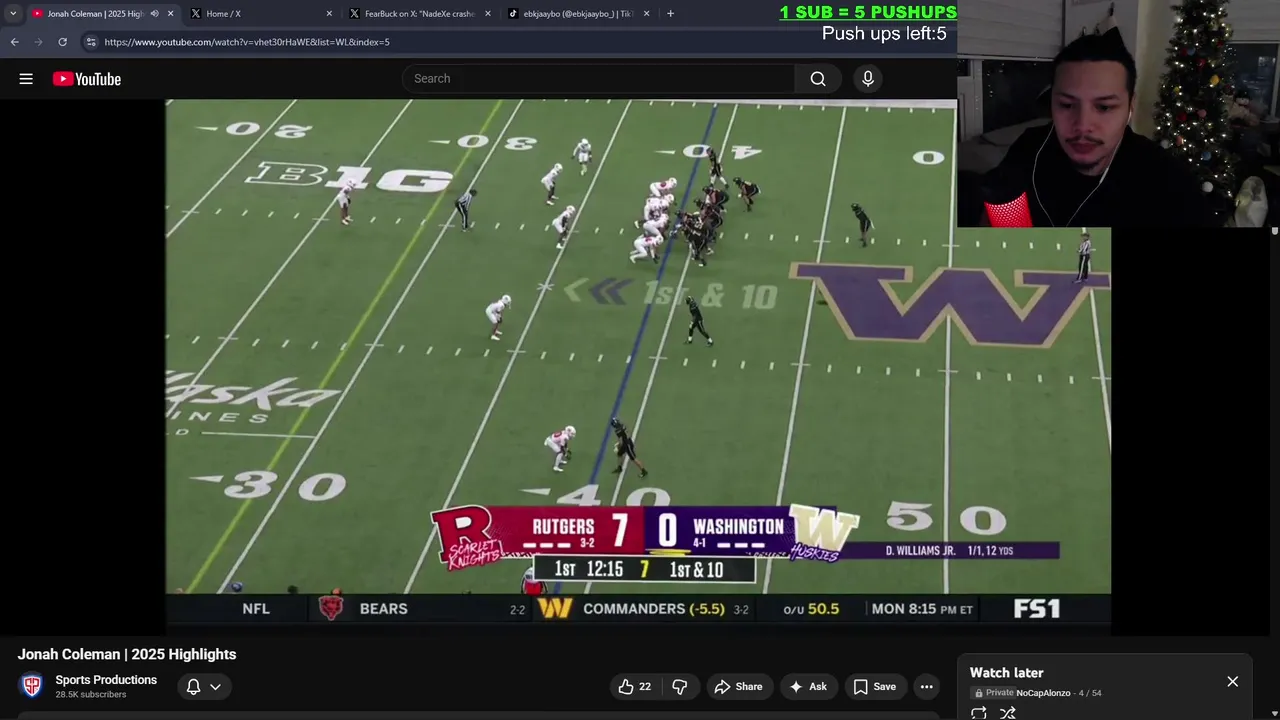Viewport: 1280px width, 720px height.
Task: Start voice search with microphone icon
Action: tap(867, 79)
